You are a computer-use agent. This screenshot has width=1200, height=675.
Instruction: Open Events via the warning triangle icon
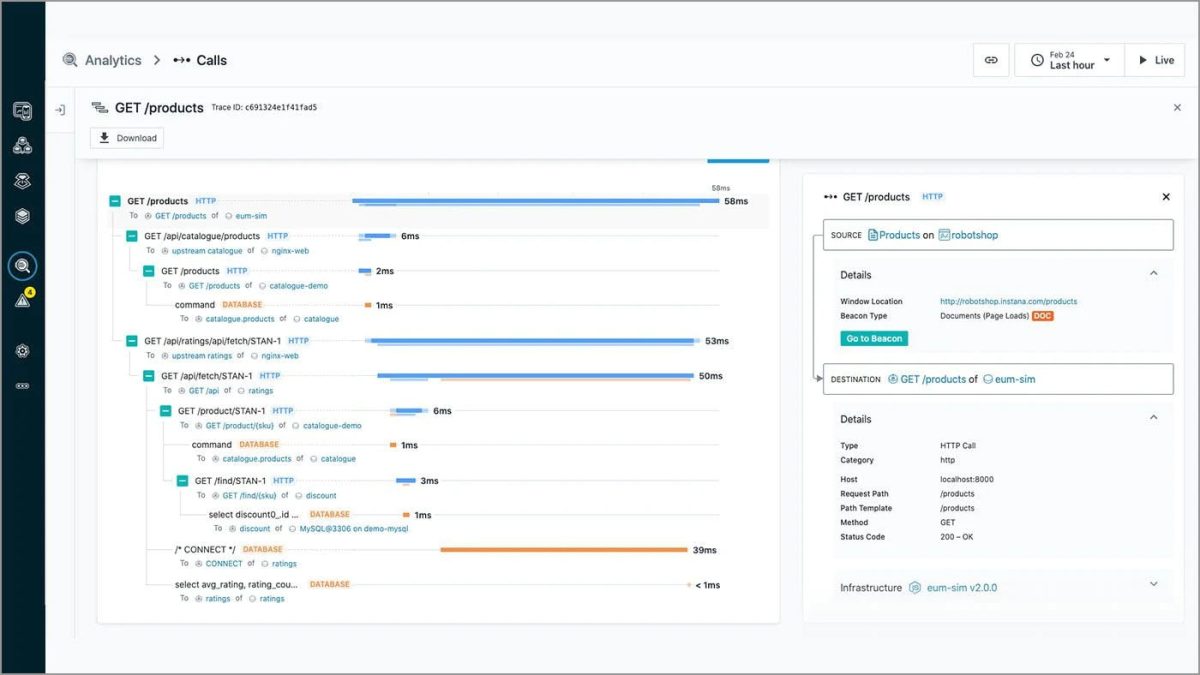tap(24, 302)
